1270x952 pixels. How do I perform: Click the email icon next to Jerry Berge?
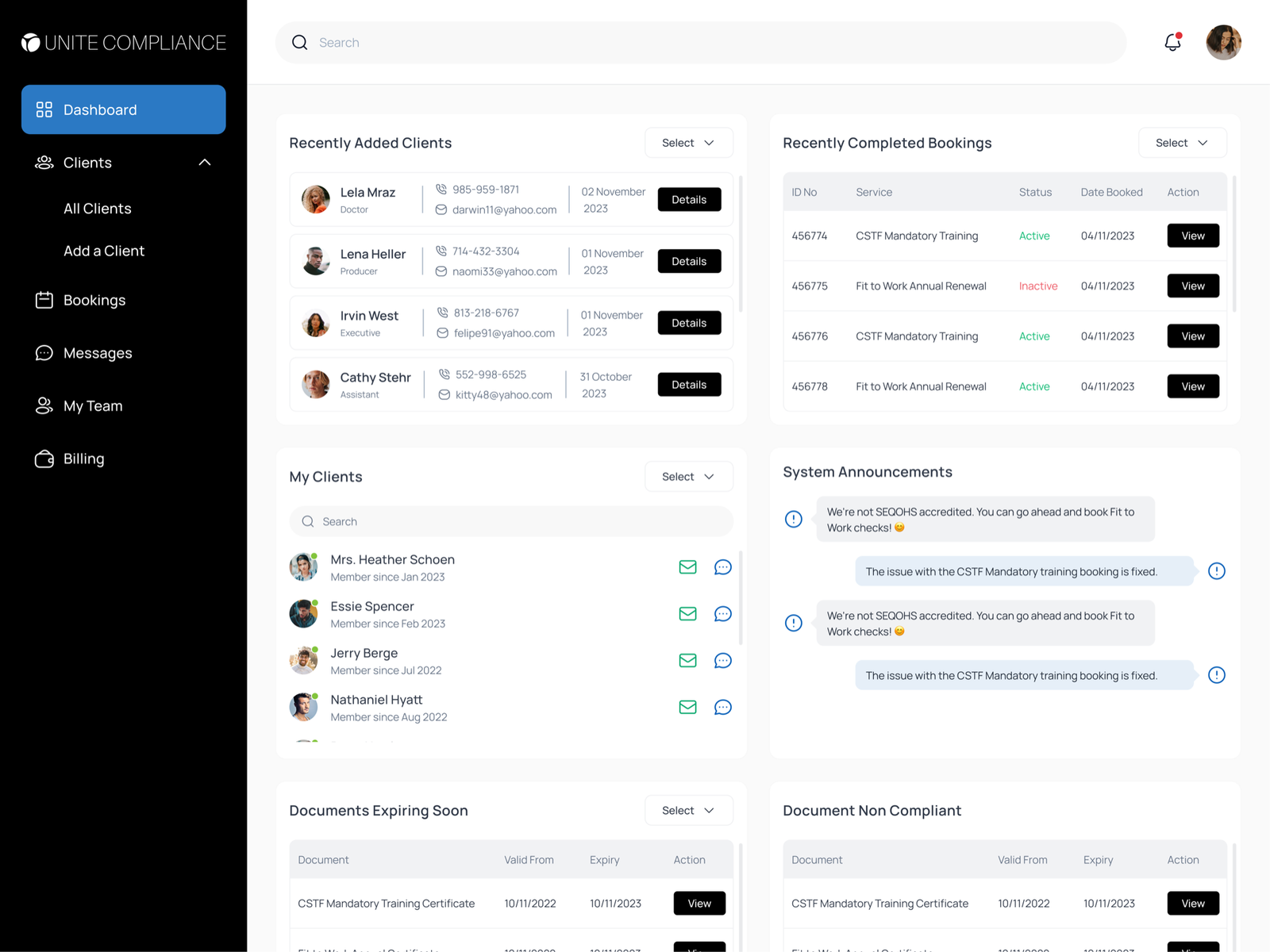687,660
